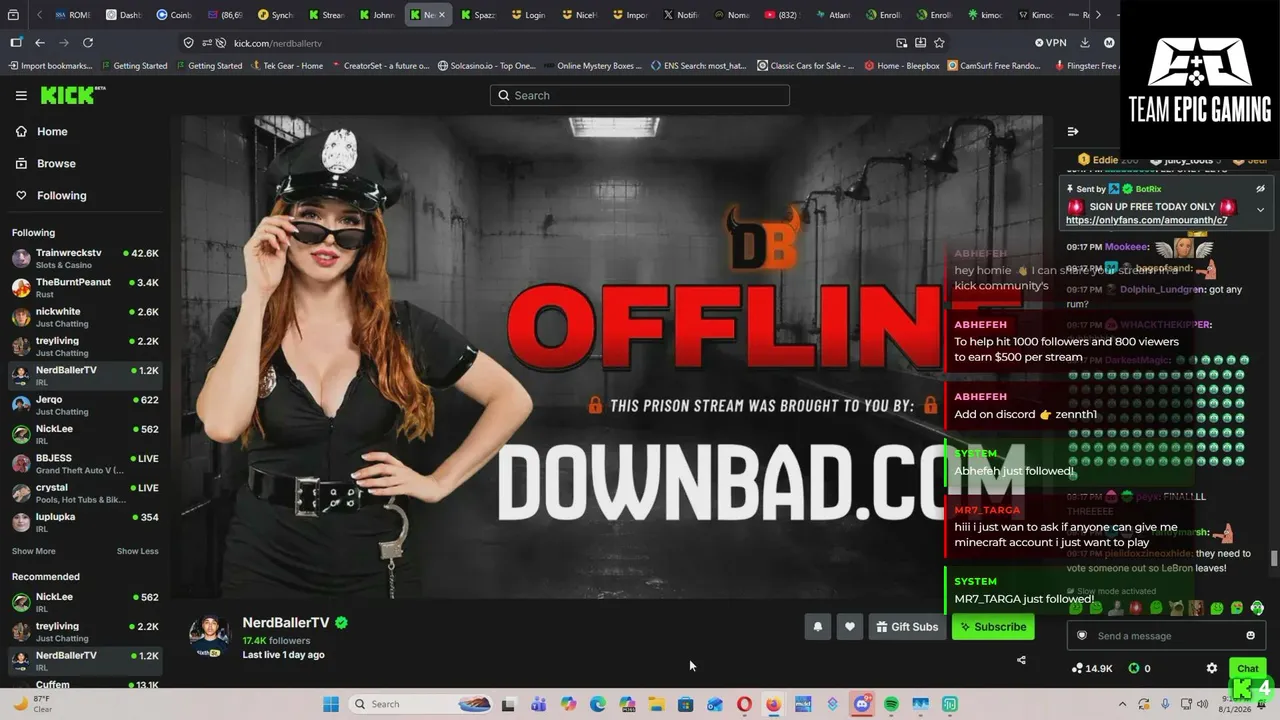The width and height of the screenshot is (1280, 720).
Task: Open Jerqo channel in Following list
Action: [85, 404]
